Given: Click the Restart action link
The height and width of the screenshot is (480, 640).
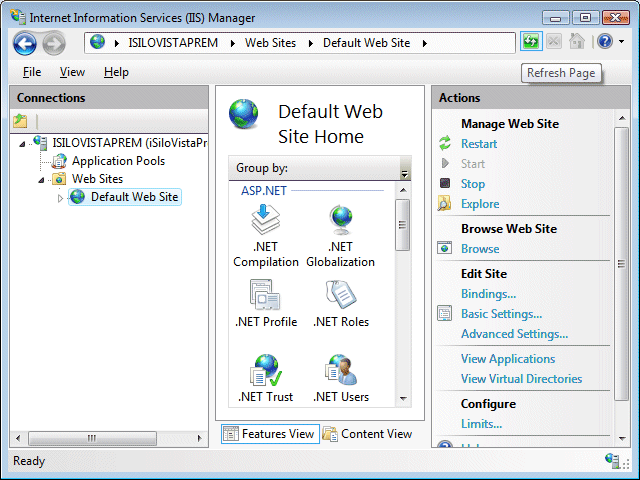Looking at the screenshot, I should (479, 144).
